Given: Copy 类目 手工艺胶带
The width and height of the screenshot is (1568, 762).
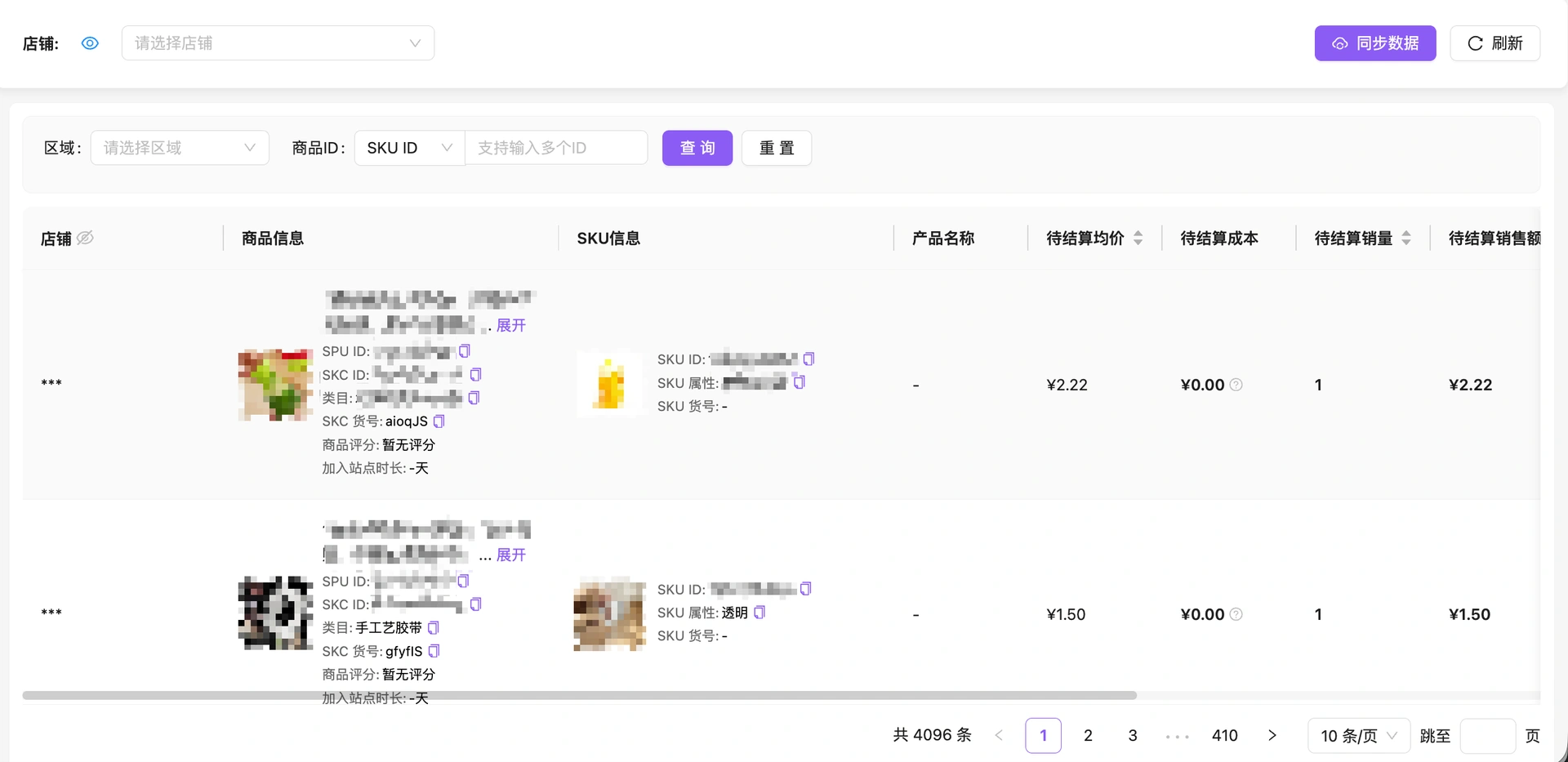Looking at the screenshot, I should pyautogui.click(x=434, y=627).
